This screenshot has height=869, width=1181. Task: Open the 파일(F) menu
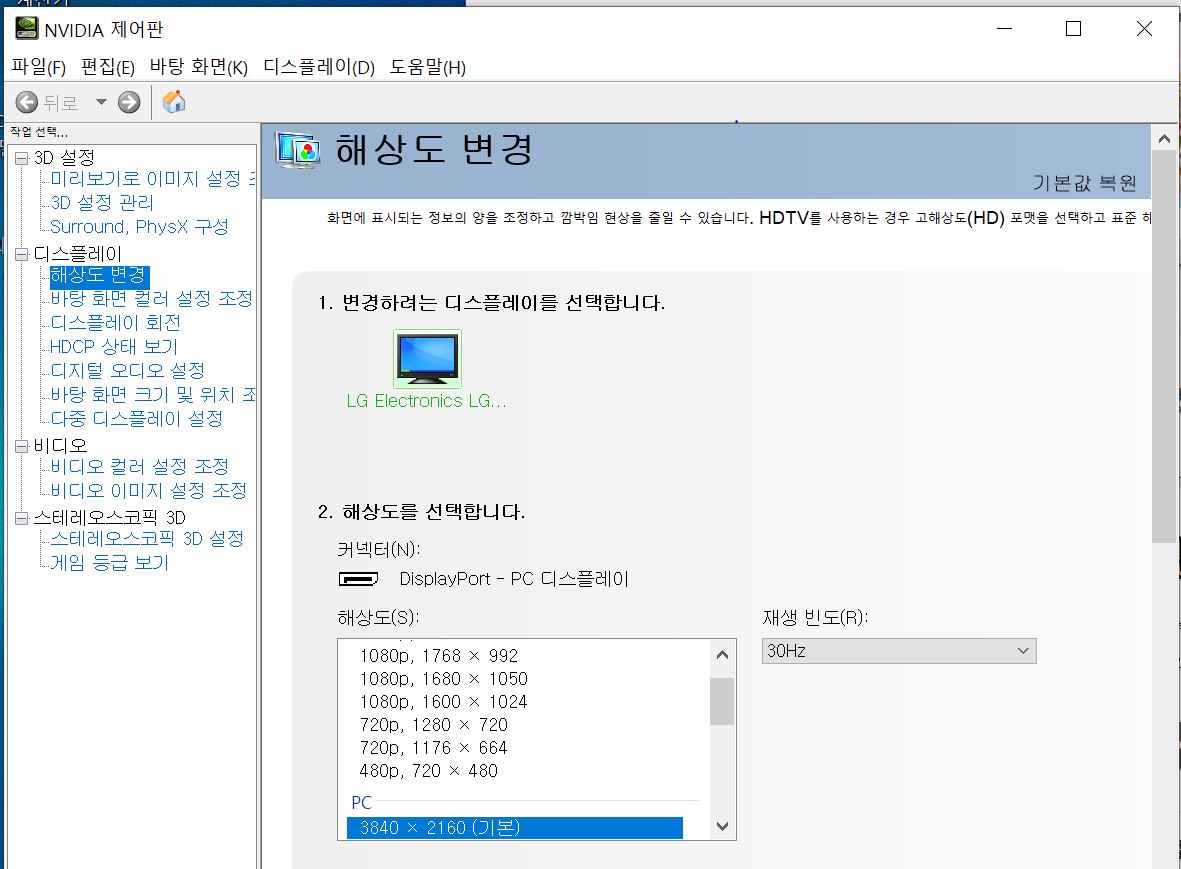[38, 67]
